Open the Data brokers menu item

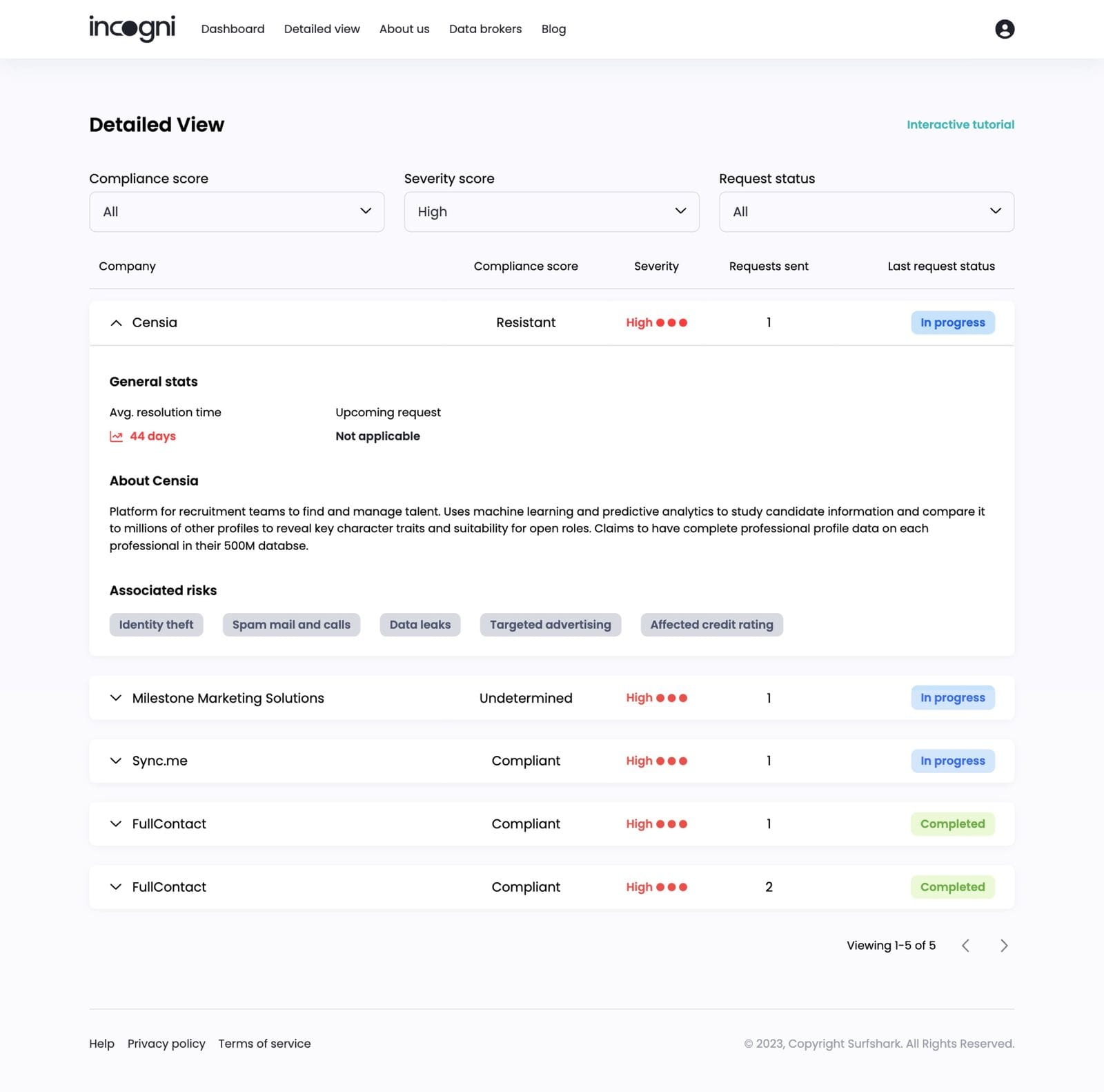tap(485, 29)
